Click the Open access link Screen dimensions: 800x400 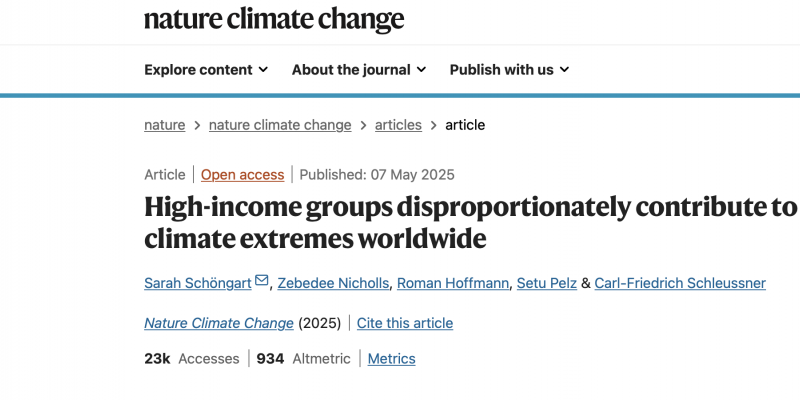242,174
